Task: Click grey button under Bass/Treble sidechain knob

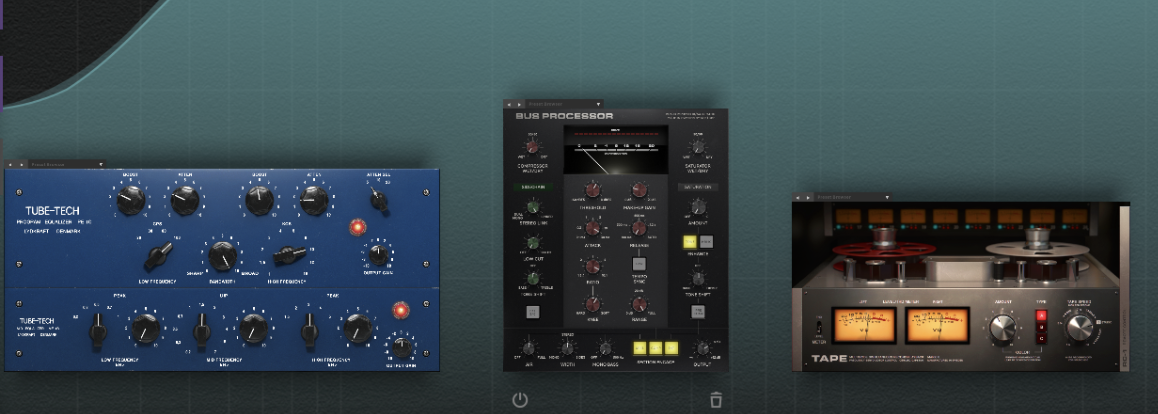Action: pos(532,312)
